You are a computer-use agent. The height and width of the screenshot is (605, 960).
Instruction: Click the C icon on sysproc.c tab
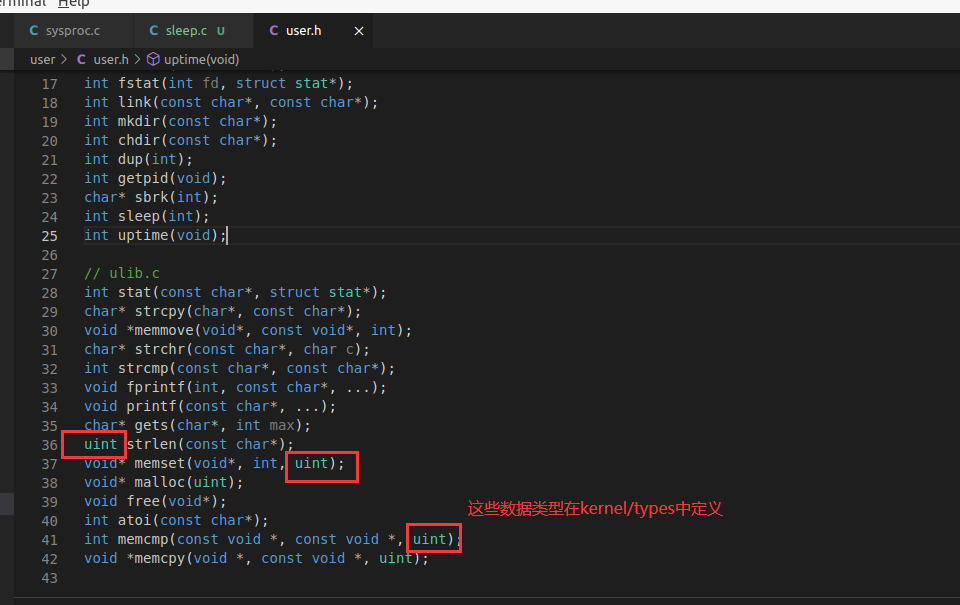[34, 31]
